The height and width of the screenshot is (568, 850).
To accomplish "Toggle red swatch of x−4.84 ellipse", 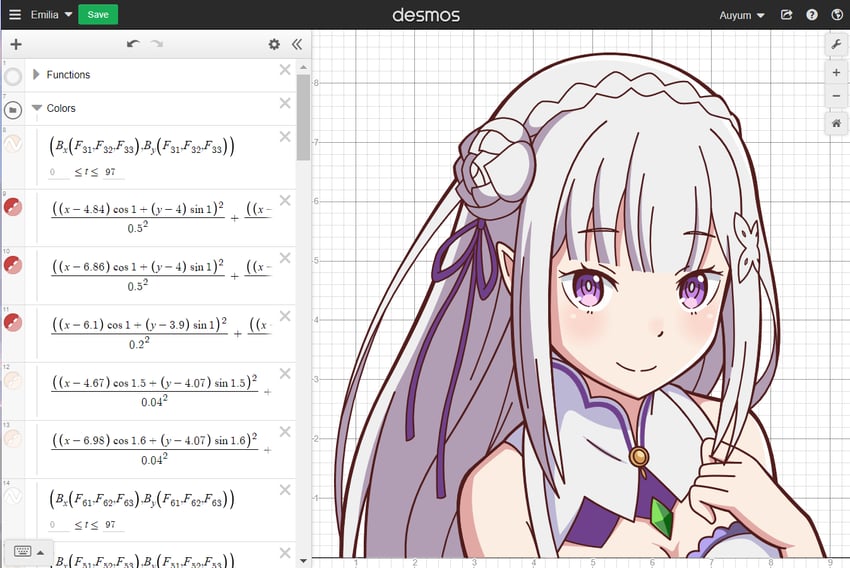I will point(13,207).
